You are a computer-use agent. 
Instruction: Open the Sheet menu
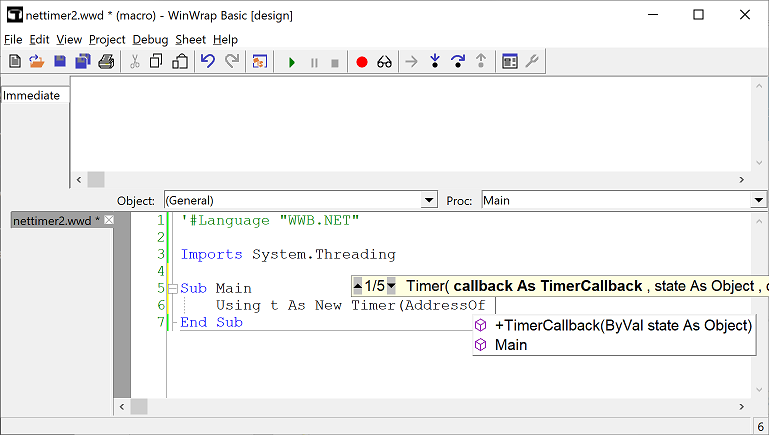pyautogui.click(x=190, y=39)
